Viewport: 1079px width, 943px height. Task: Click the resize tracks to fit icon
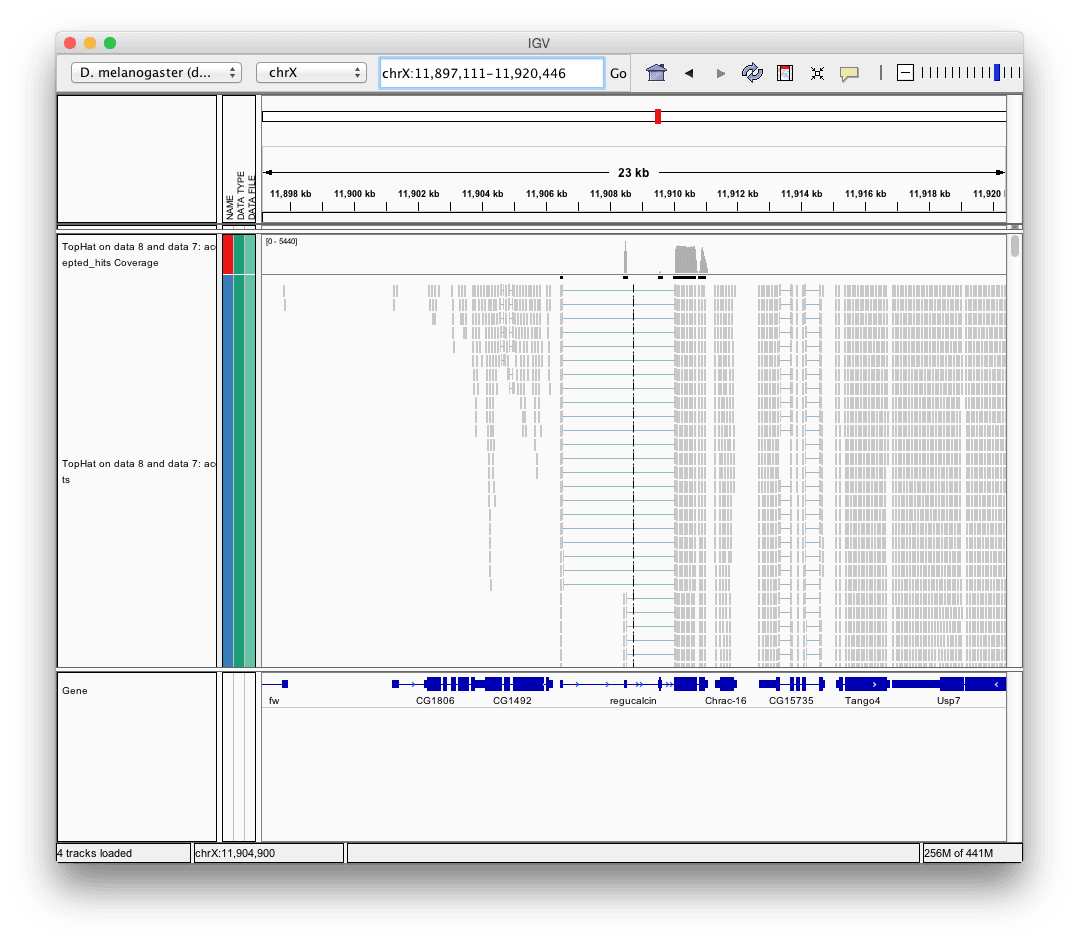(817, 73)
